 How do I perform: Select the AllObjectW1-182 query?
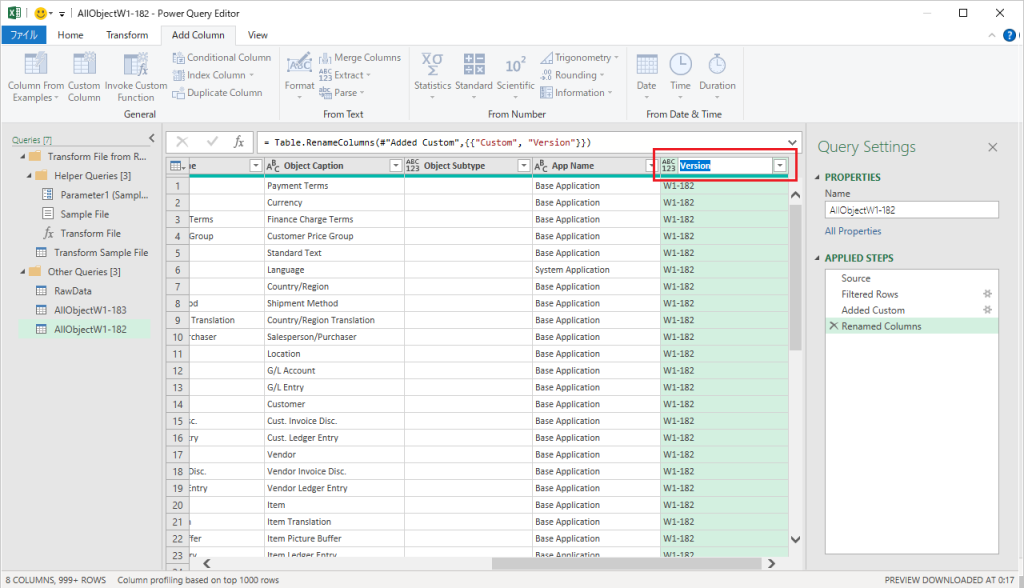(85, 329)
